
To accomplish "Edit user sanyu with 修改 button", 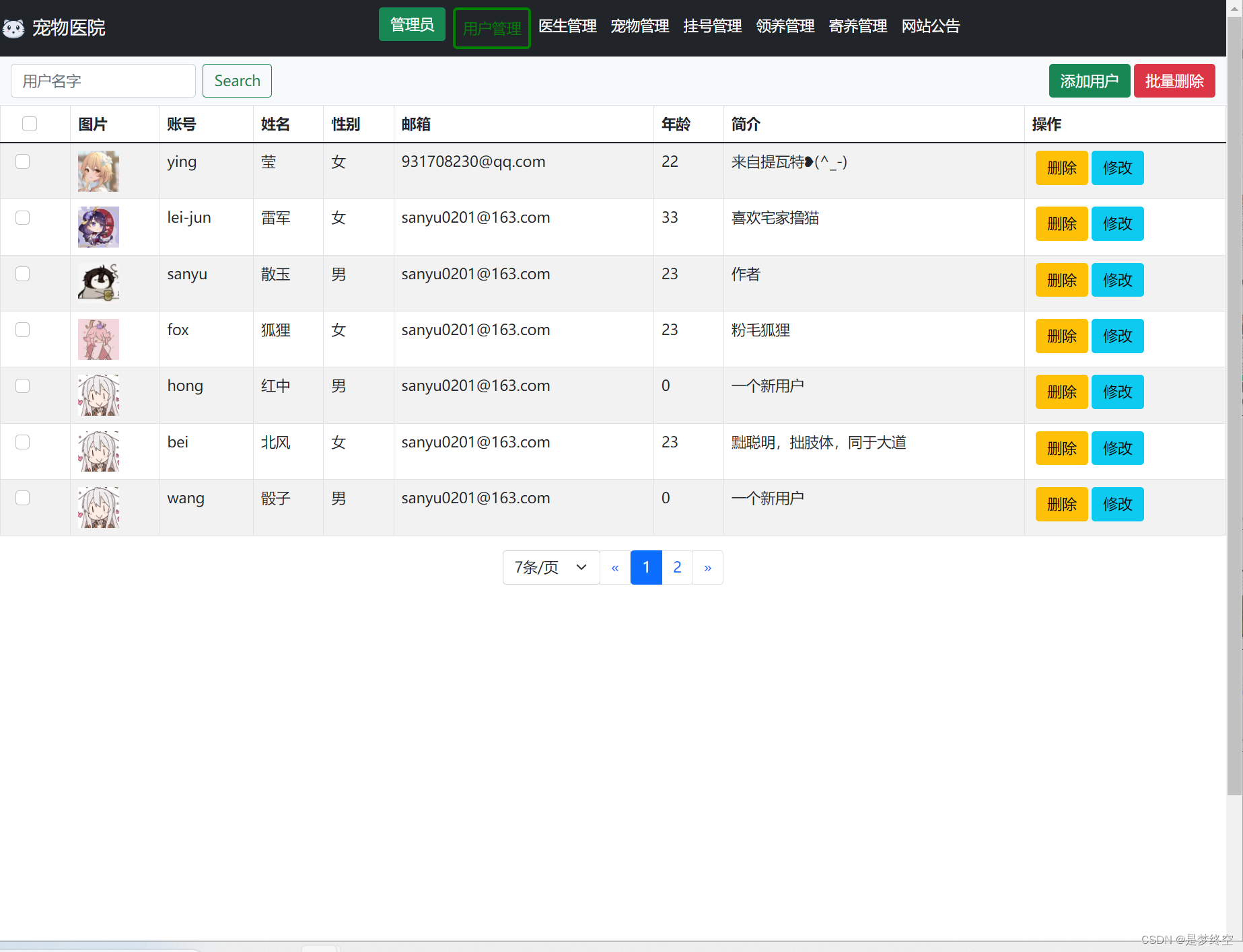I will coord(1118,280).
